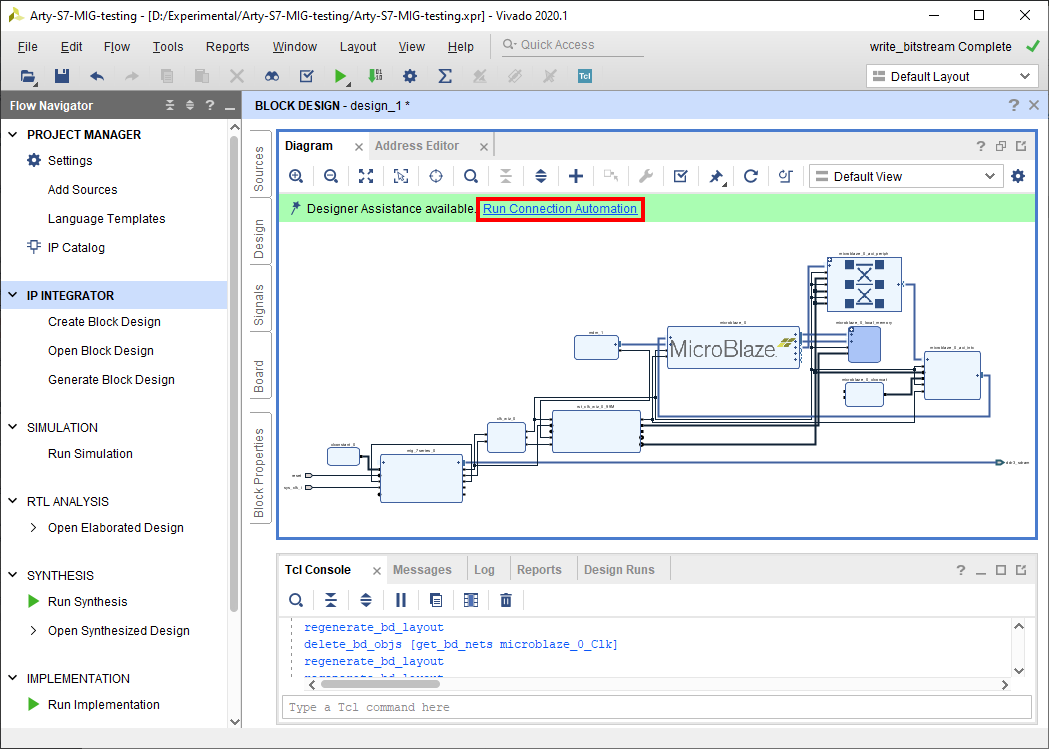Click Generate Block Design in Flow Navigator

111,380
